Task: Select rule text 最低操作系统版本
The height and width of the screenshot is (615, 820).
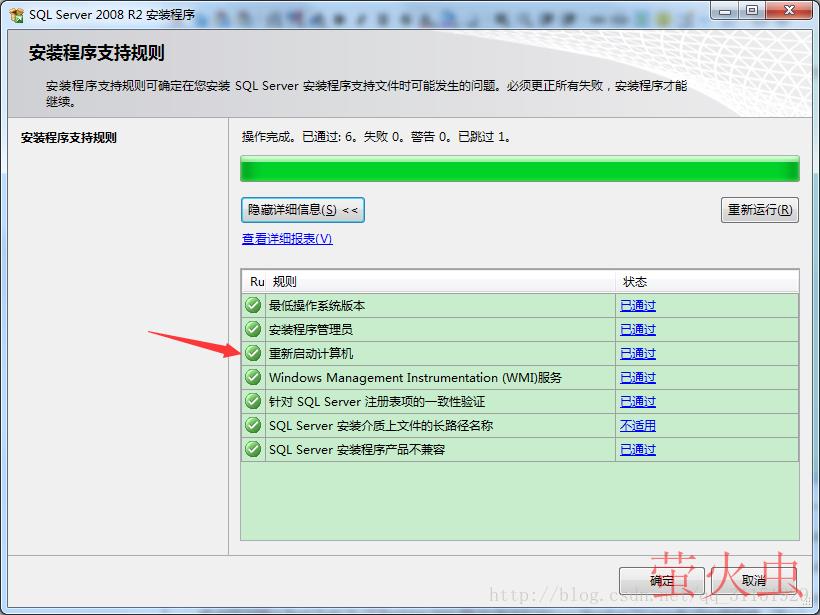Action: tap(317, 305)
